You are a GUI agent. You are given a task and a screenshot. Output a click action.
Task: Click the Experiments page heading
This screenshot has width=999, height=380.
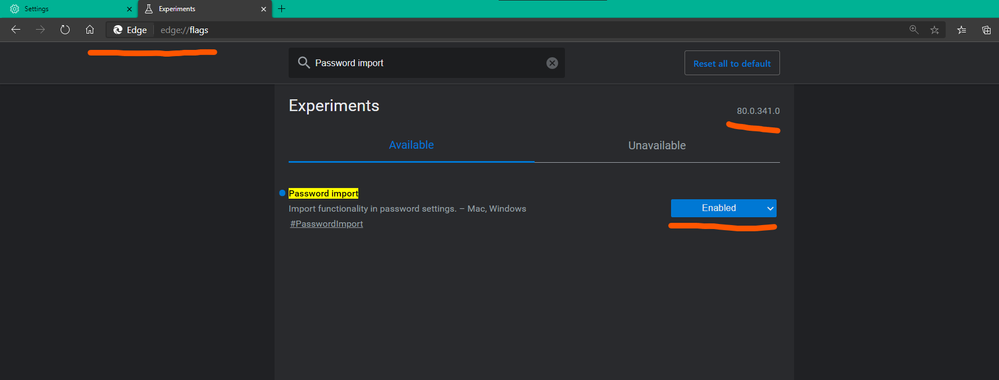click(334, 106)
